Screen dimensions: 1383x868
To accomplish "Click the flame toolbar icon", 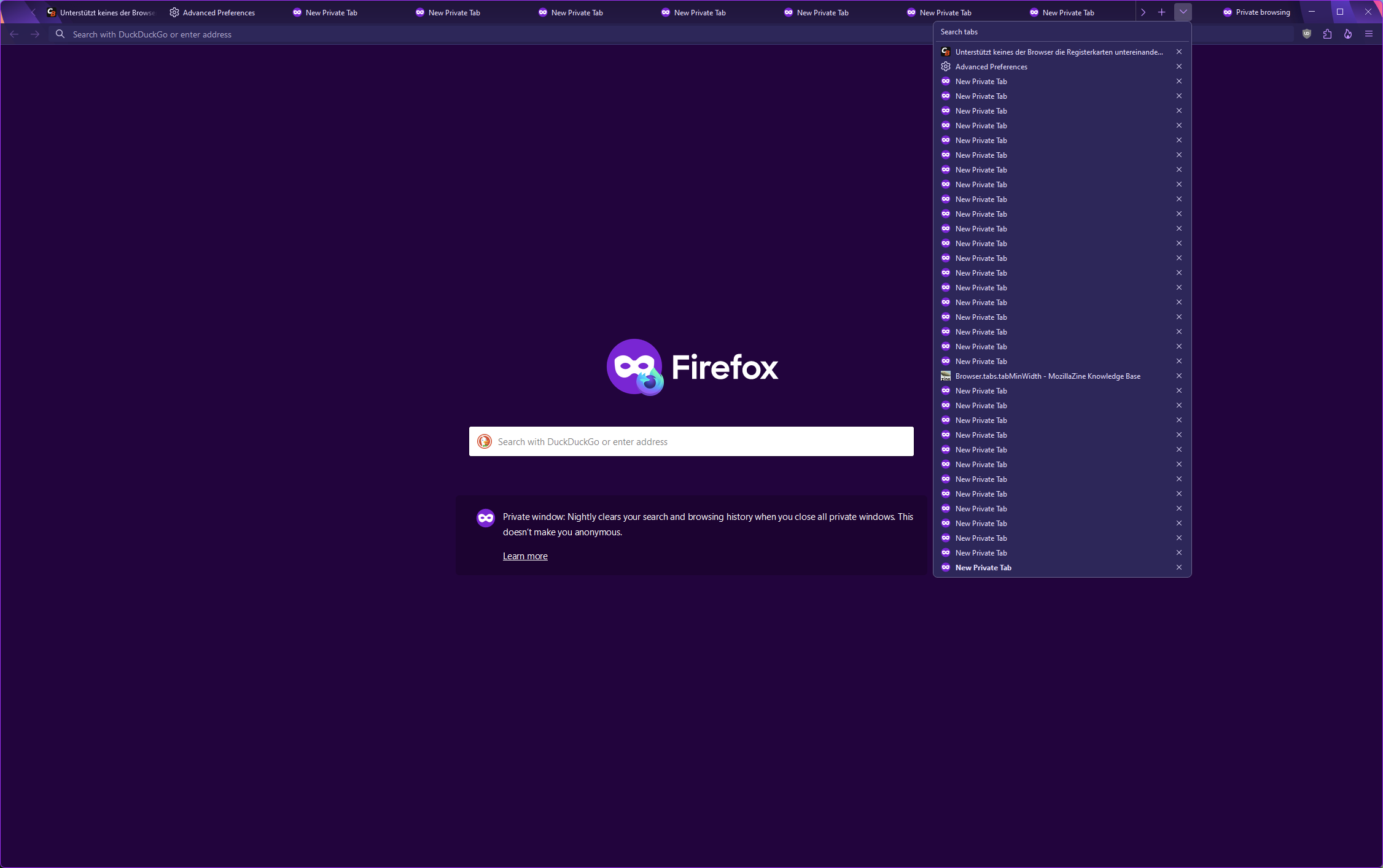I will tap(1348, 34).
